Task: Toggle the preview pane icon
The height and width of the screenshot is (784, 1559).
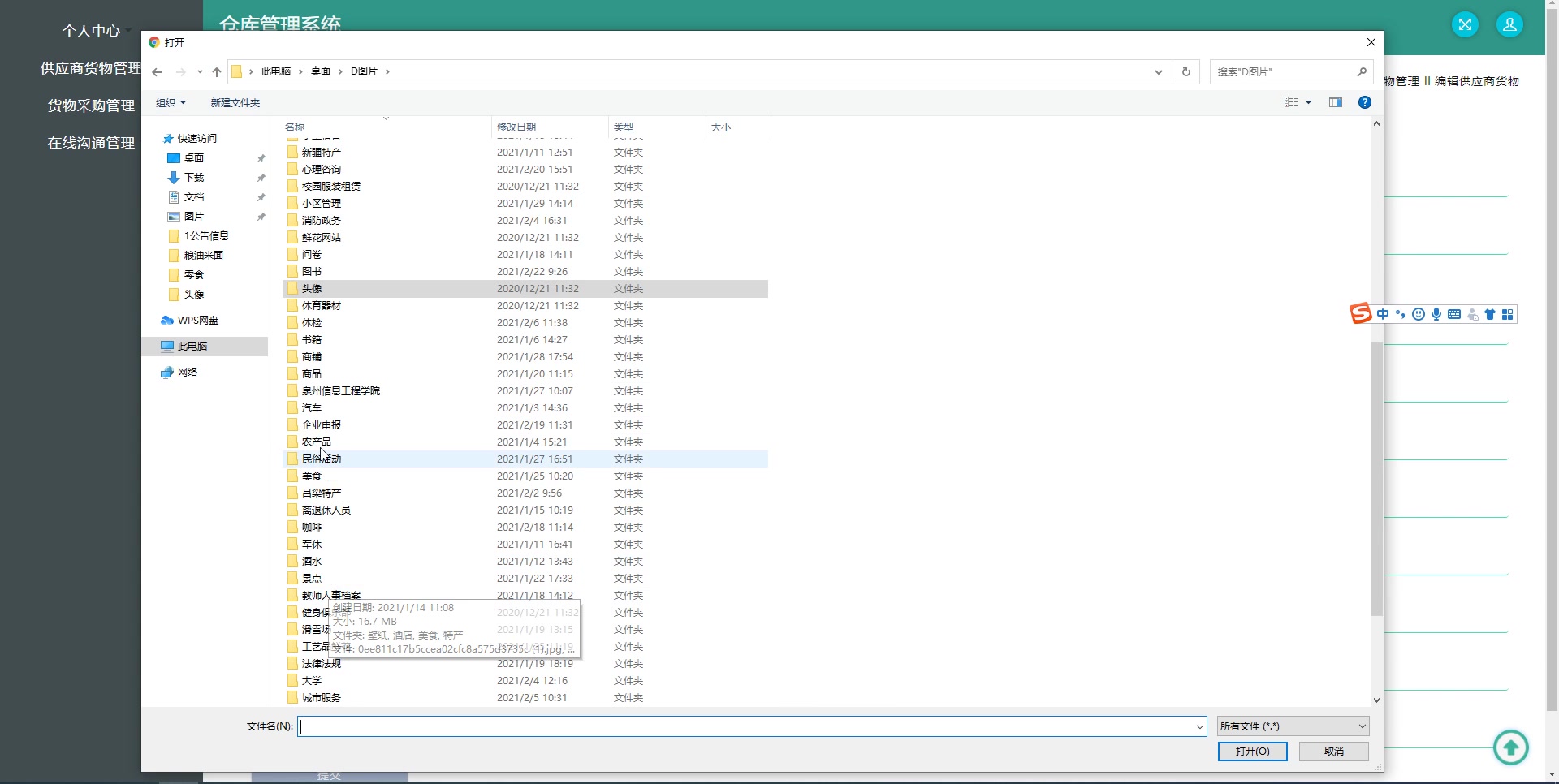Action: (x=1336, y=102)
